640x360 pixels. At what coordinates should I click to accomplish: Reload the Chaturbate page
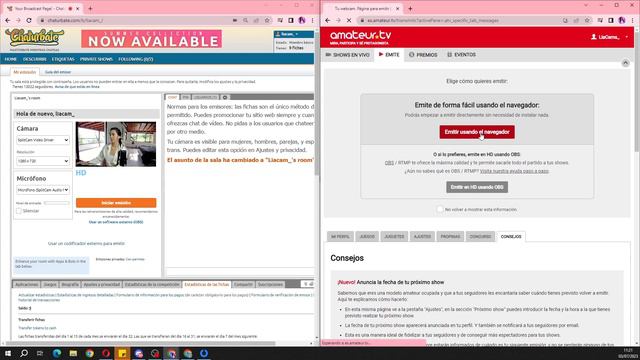click(29, 20)
